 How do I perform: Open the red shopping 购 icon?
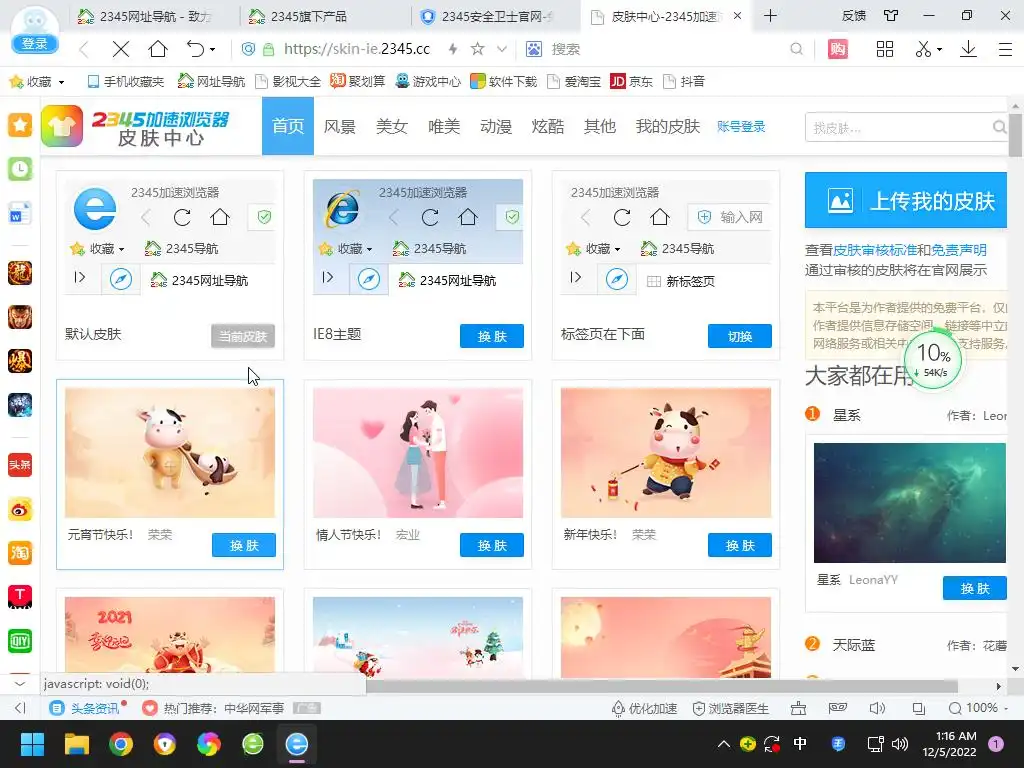tap(838, 49)
